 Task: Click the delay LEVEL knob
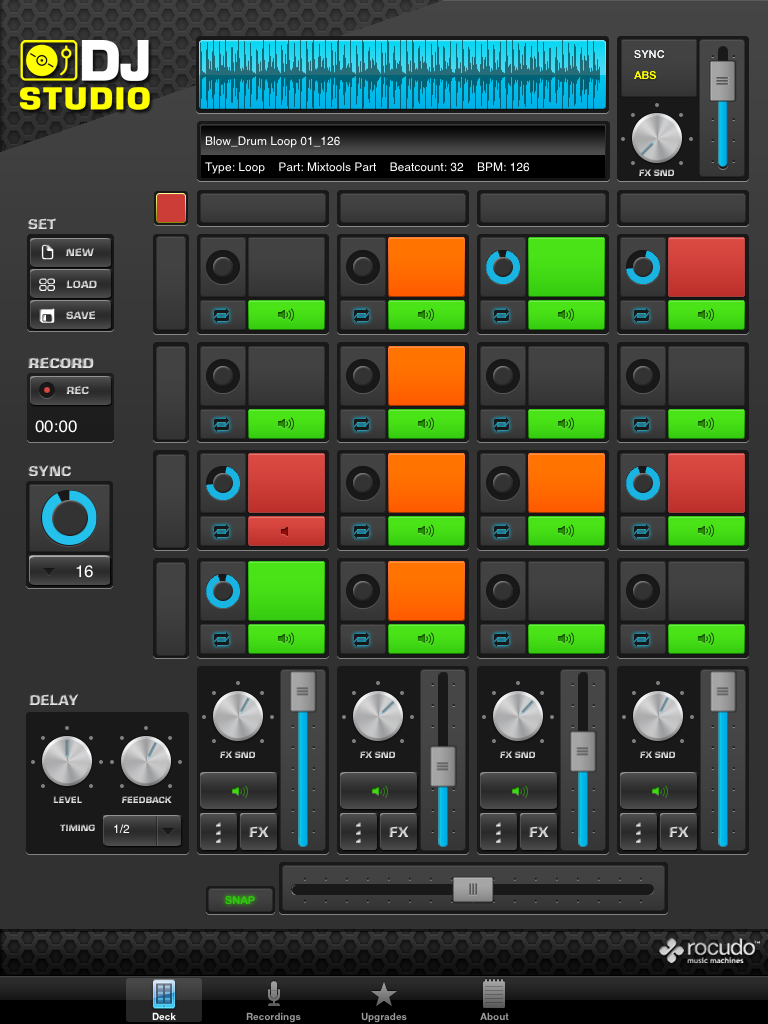point(67,761)
